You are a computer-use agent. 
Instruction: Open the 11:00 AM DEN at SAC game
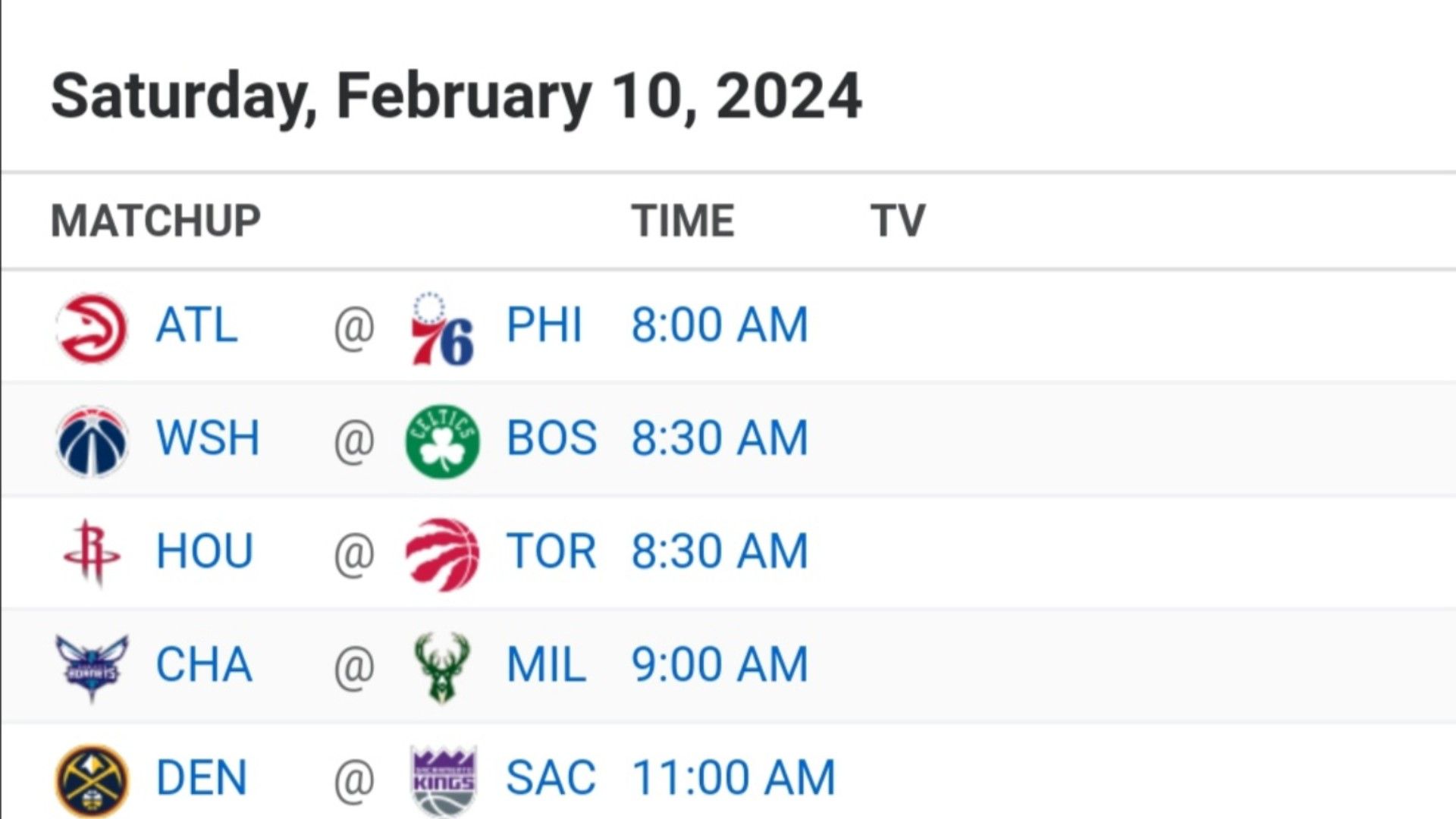[x=733, y=778]
